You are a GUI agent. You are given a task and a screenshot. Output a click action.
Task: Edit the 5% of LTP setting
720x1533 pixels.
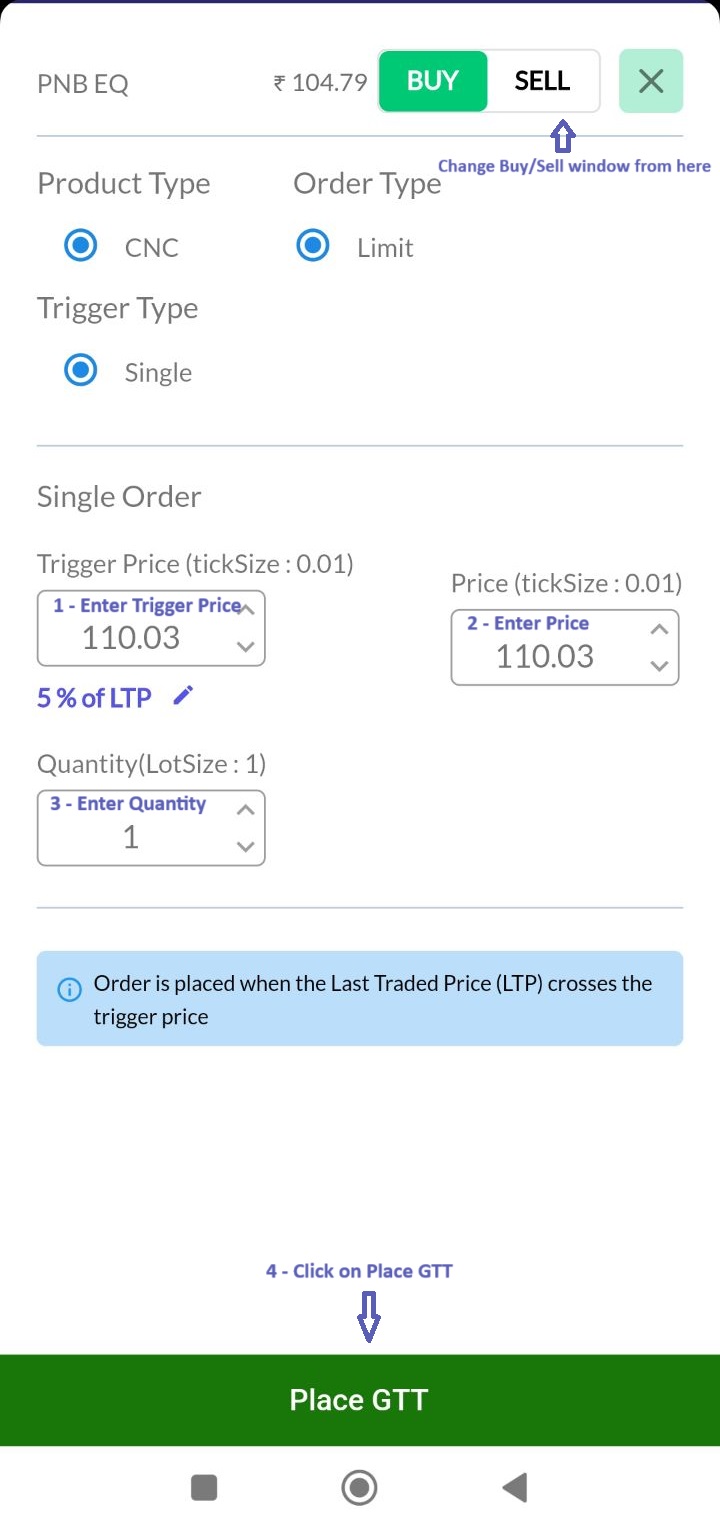click(182, 697)
